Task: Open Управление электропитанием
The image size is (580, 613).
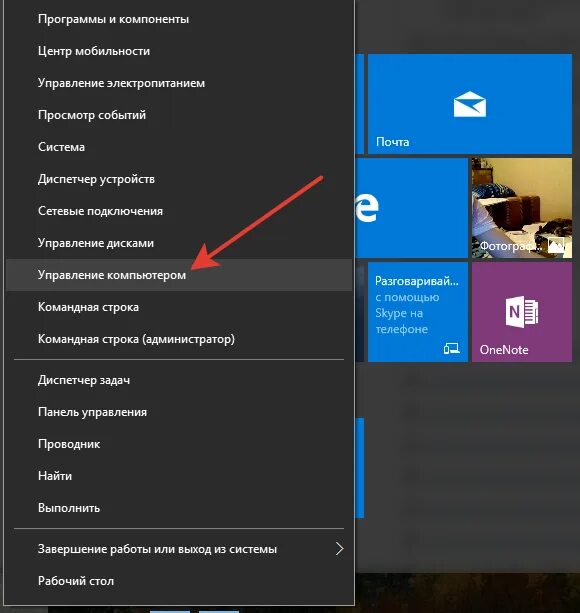Action: (179, 83)
